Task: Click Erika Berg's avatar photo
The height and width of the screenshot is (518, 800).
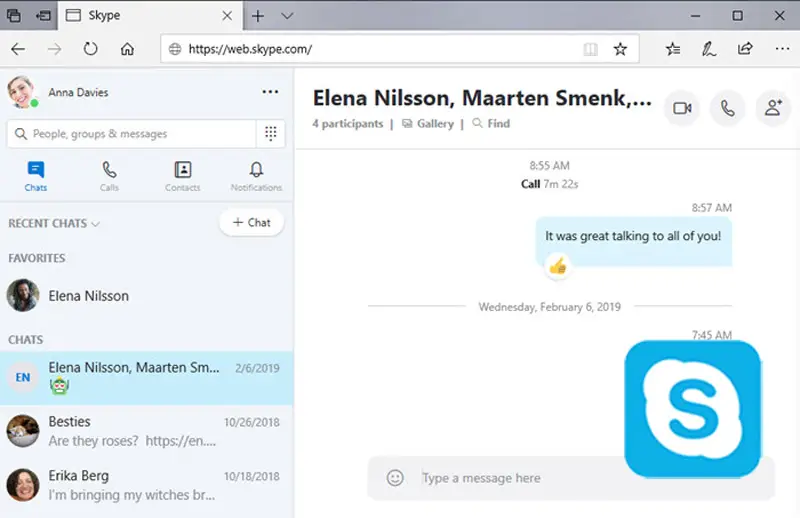Action: tap(22, 485)
